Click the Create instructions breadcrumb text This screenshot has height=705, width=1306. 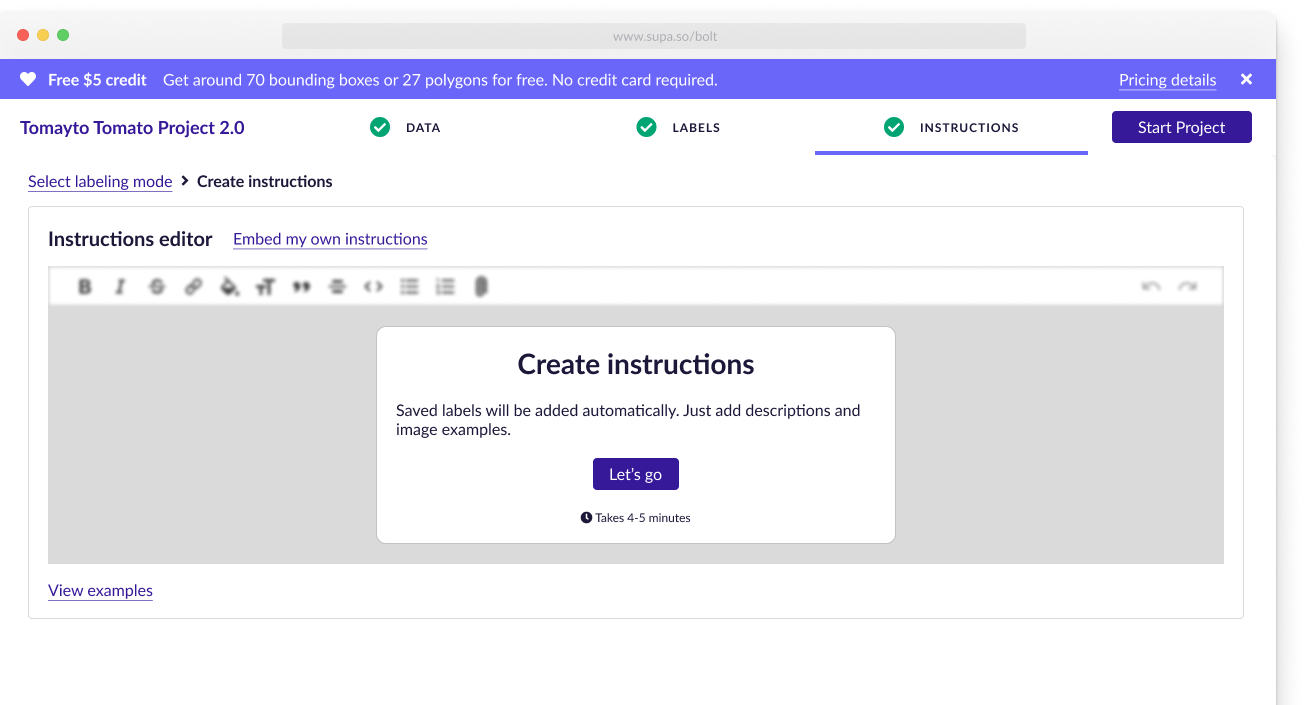(265, 181)
